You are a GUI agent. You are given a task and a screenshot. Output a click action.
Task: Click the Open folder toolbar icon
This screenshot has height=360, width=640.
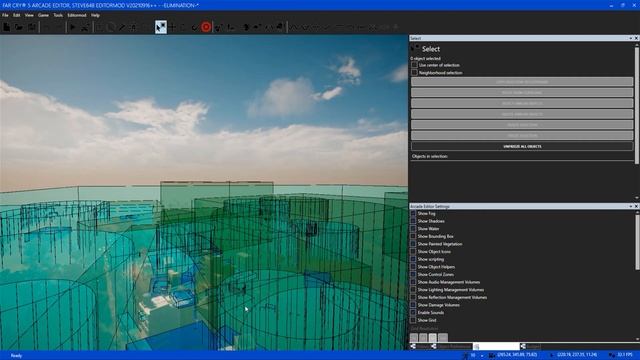tap(19, 27)
